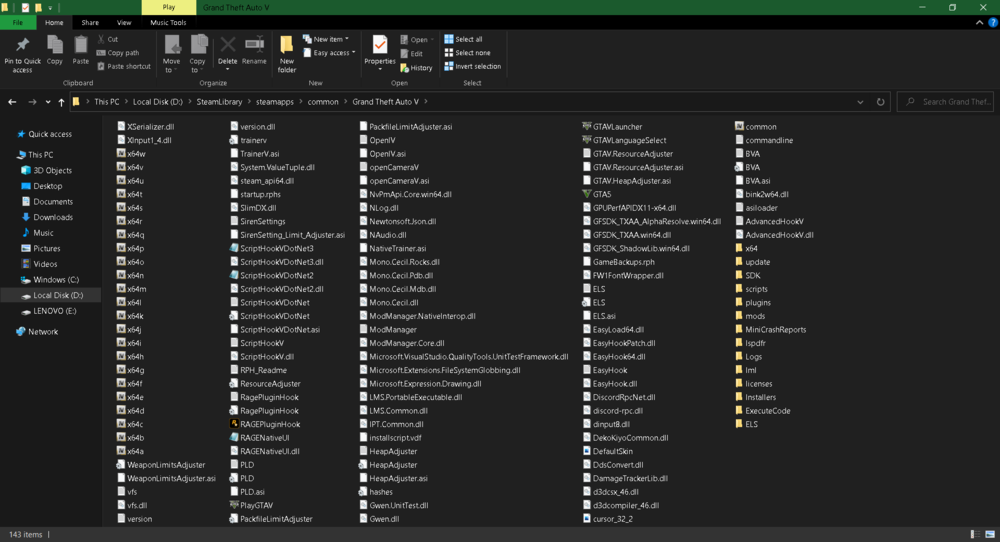Click the Up one level arrow
Image resolution: width=1000 pixels, height=542 pixels.
61,102
